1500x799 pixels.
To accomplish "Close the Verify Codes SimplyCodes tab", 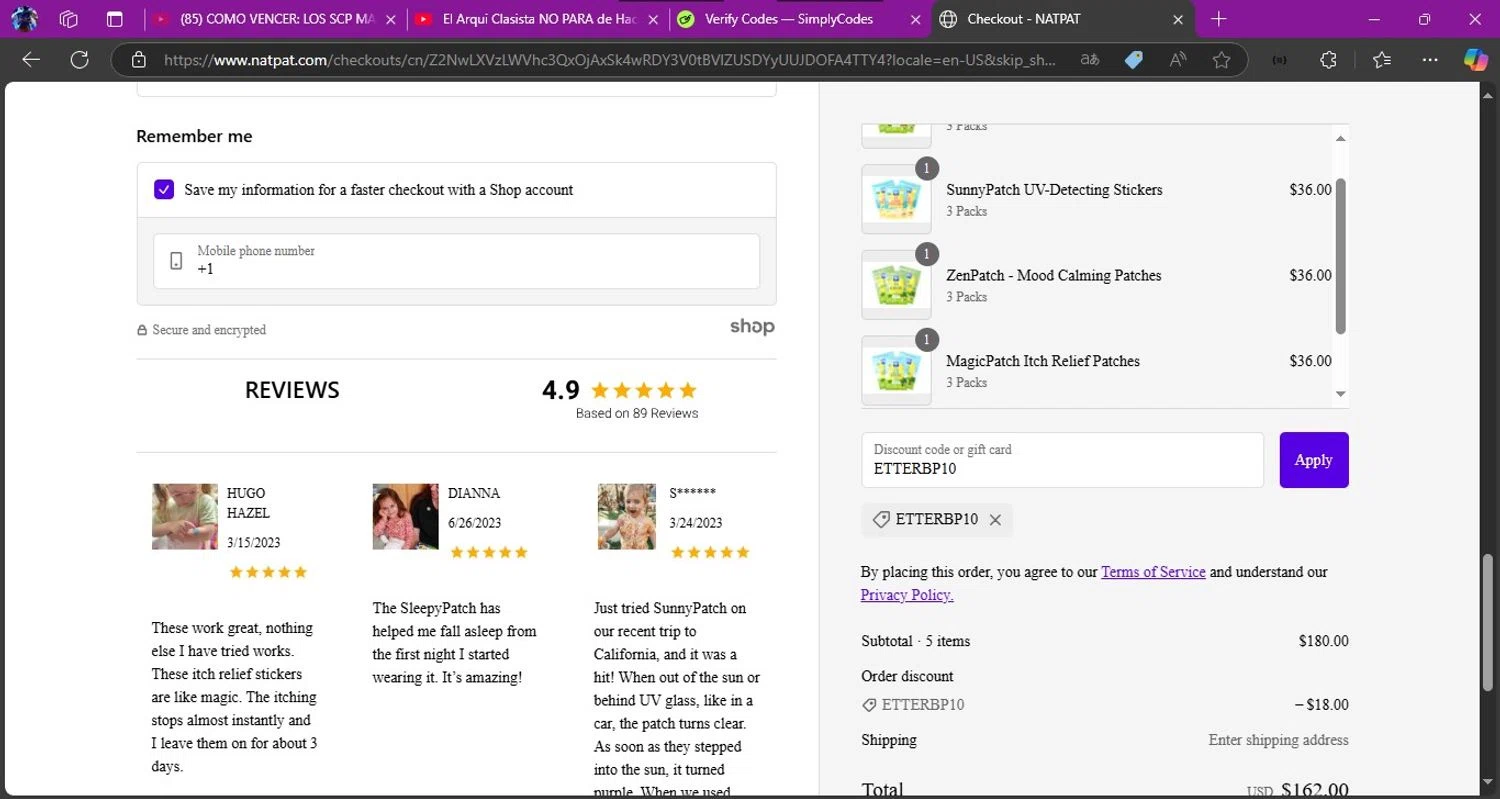I will 913,19.
